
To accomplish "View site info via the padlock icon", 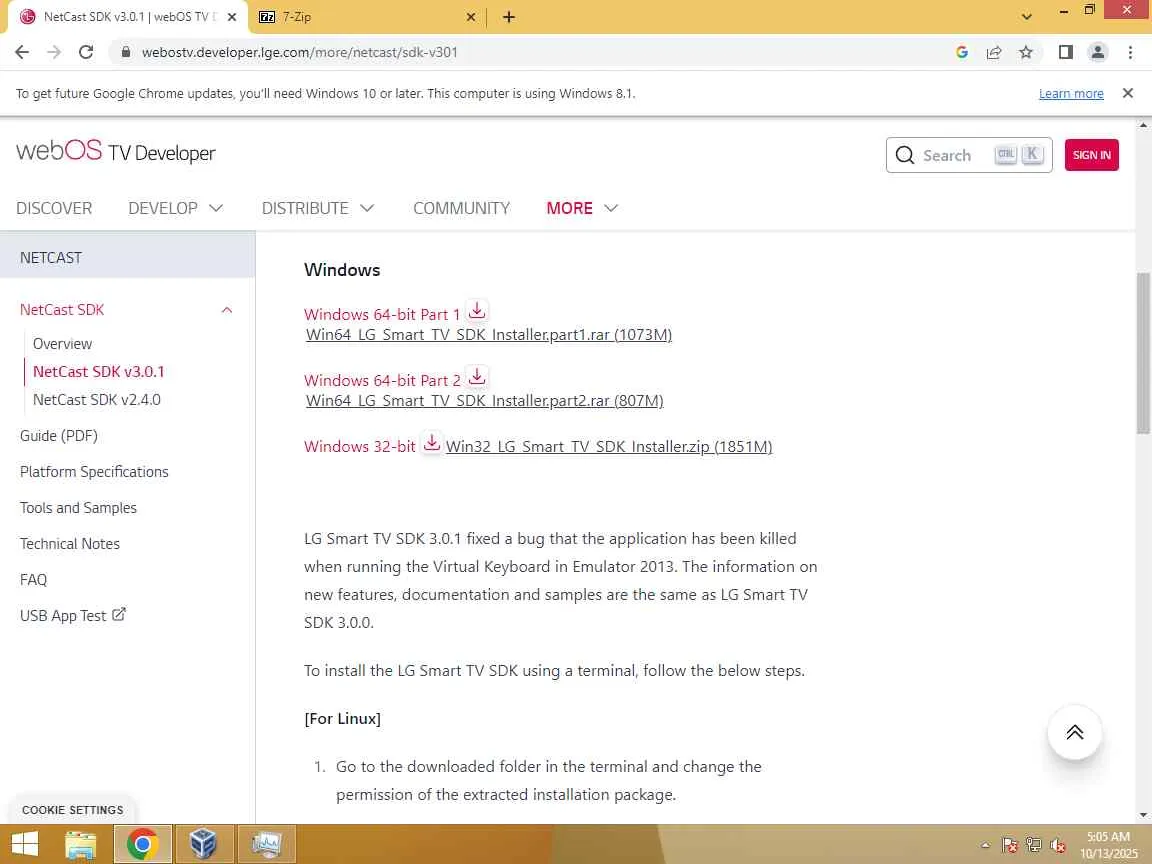I will (126, 52).
